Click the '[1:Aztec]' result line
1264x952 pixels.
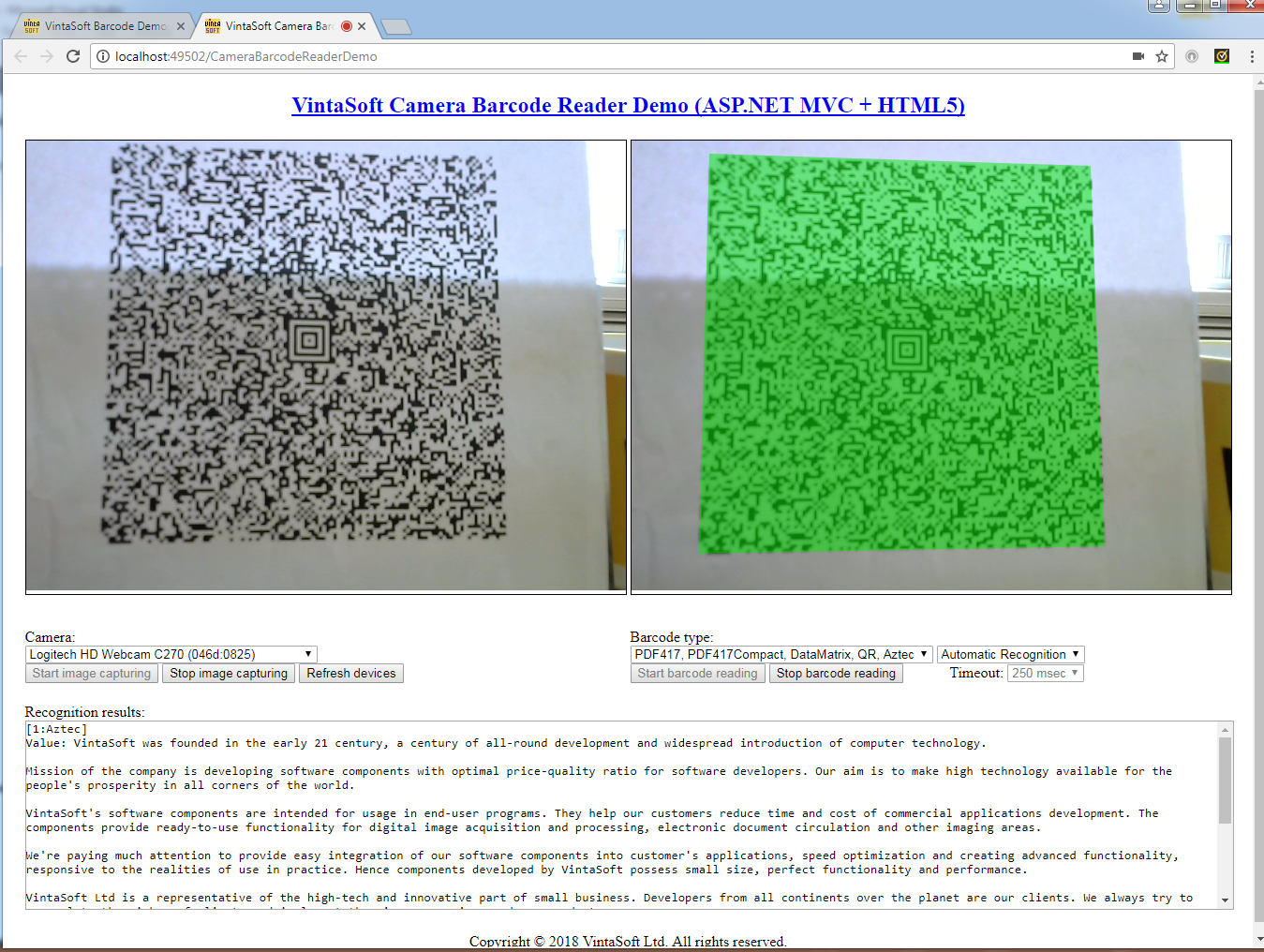56,729
